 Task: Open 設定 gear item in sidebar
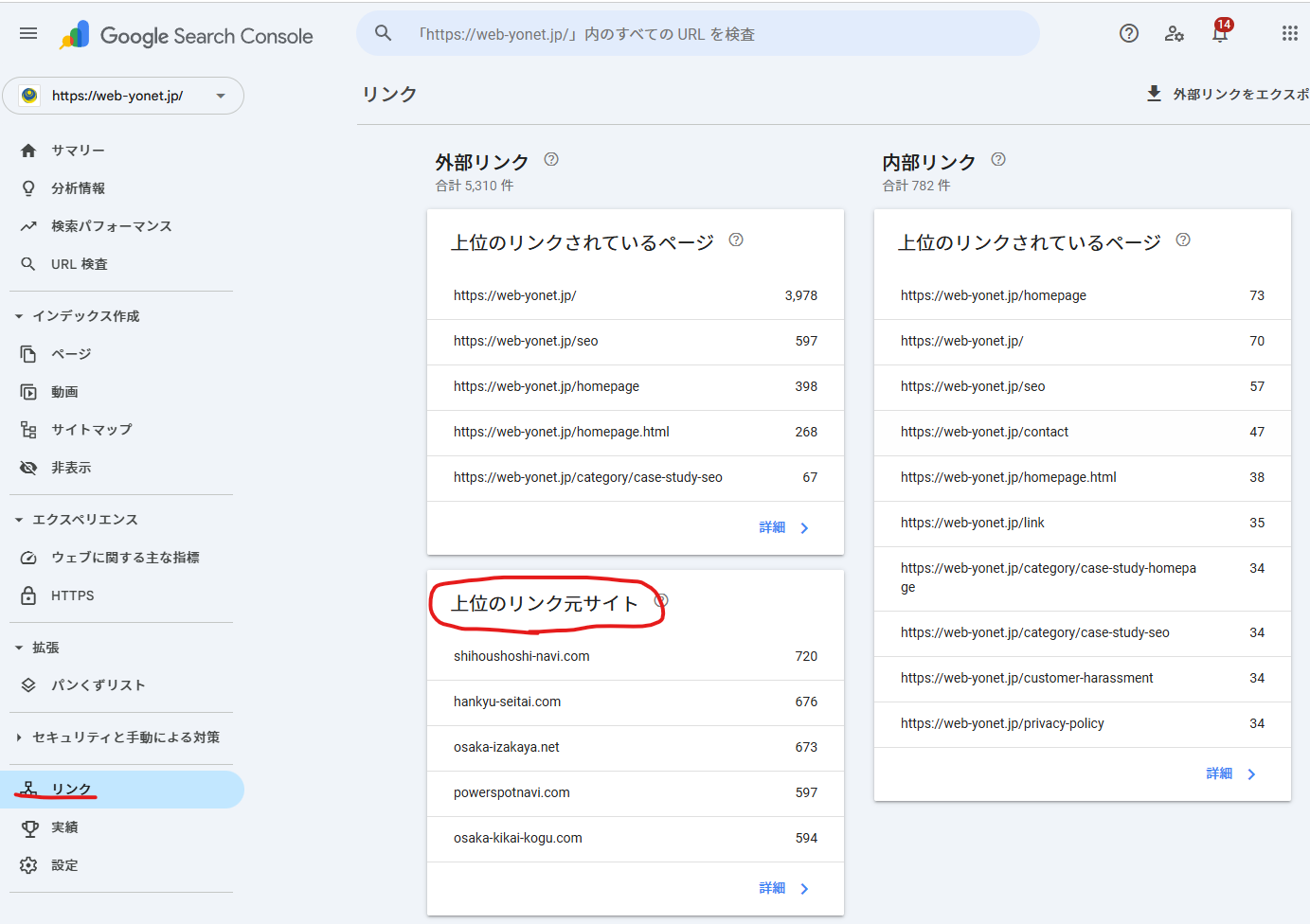tap(64, 865)
